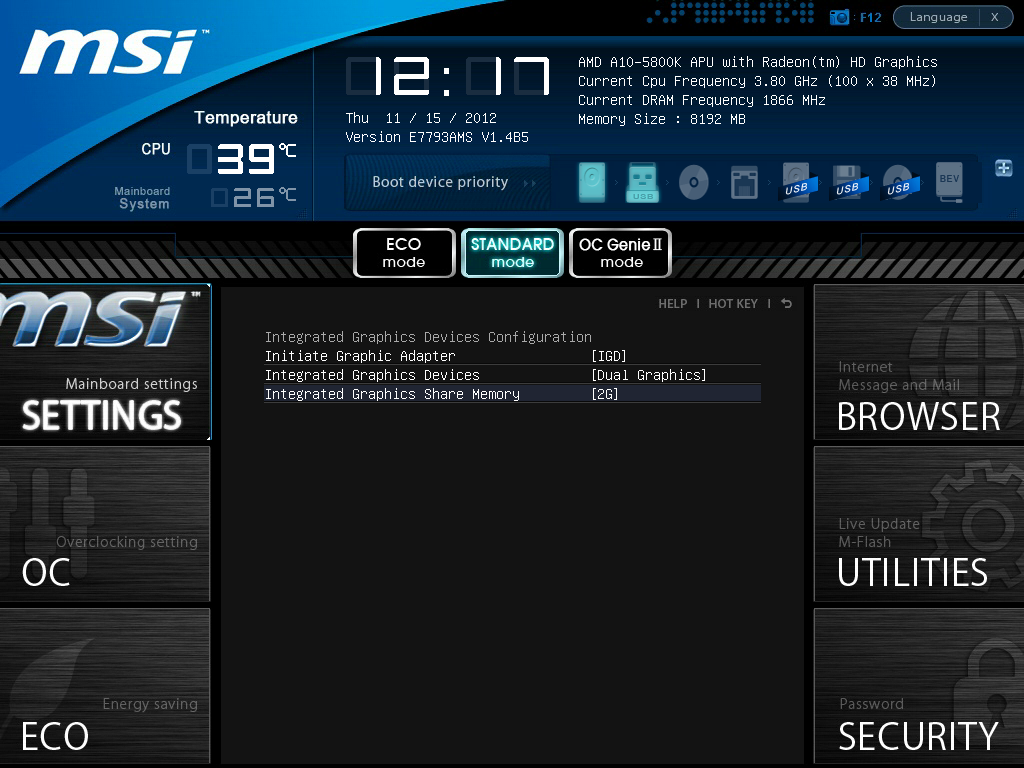The image size is (1024, 768).
Task: Open the OC overclocking setting section
Action: click(105, 524)
